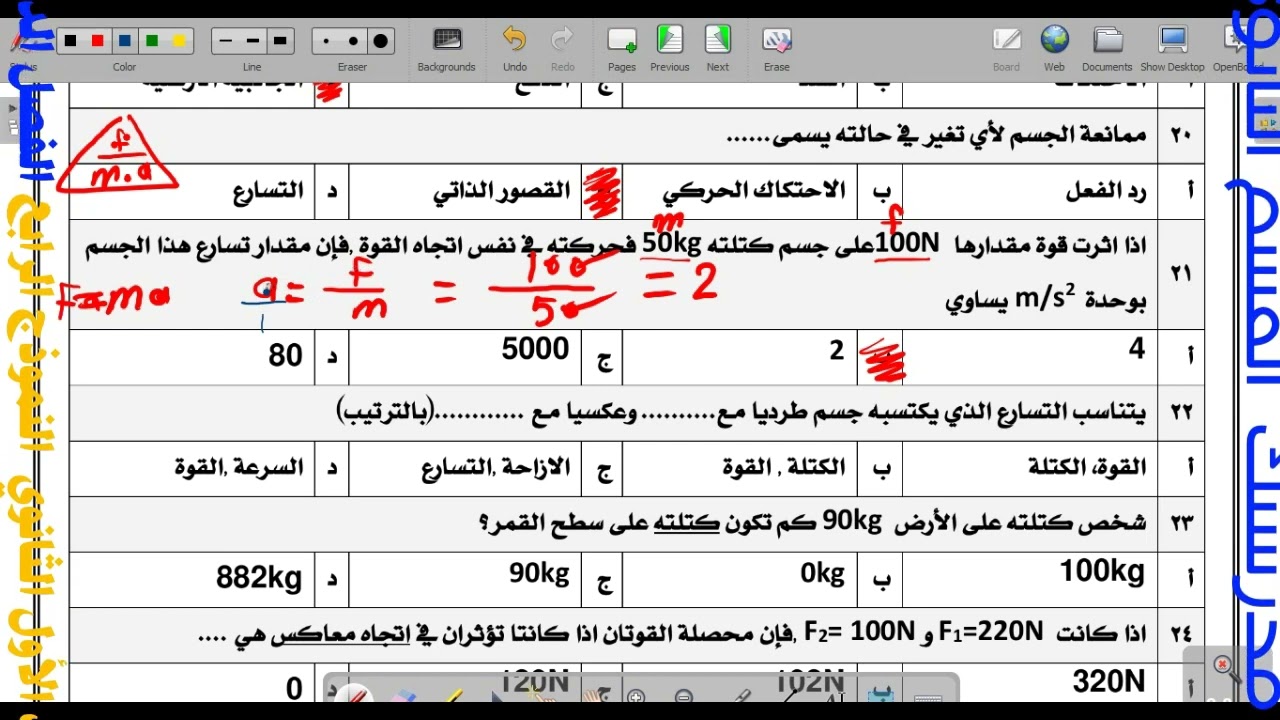Open the OpenBoard menu

(1238, 49)
